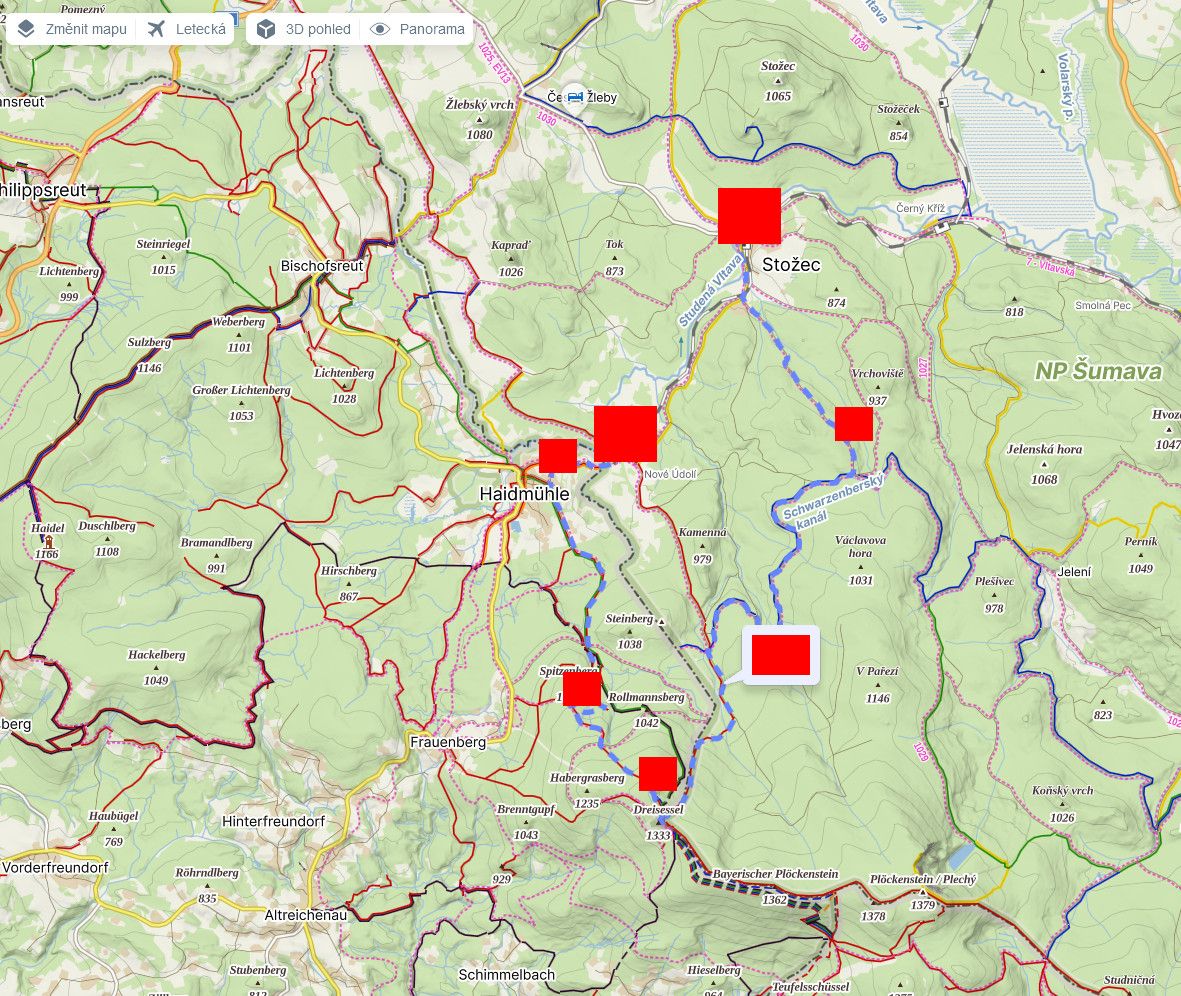Click the Plöckenstein / Plechý peak label
The width and height of the screenshot is (1181, 996).
[923, 879]
